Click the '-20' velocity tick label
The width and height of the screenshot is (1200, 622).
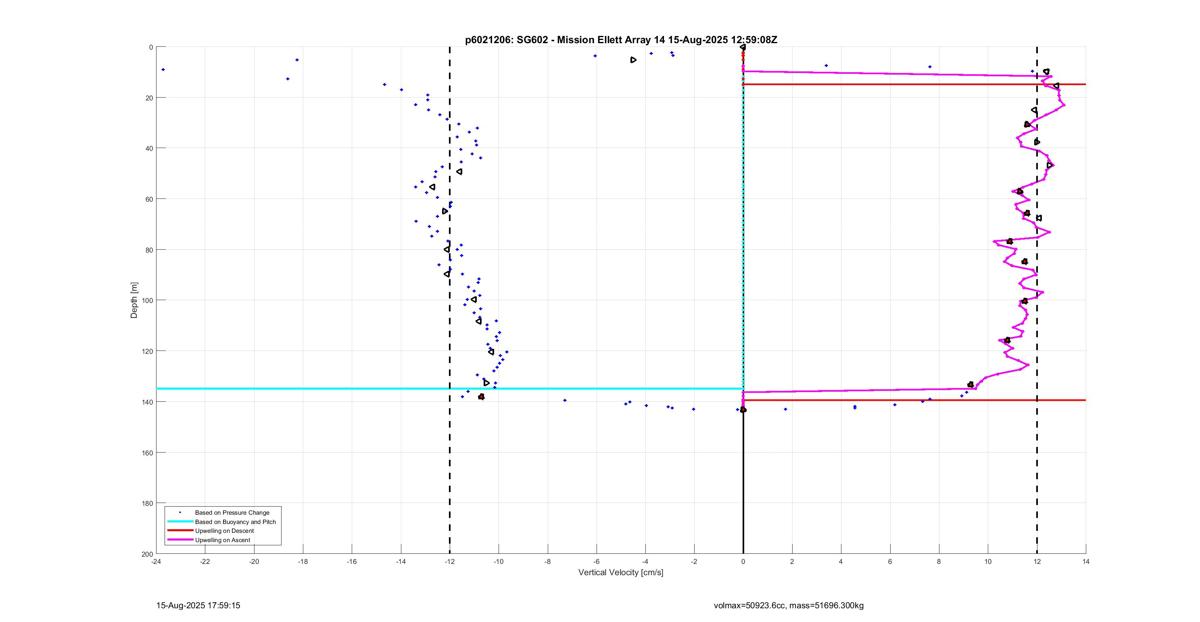[254, 561]
